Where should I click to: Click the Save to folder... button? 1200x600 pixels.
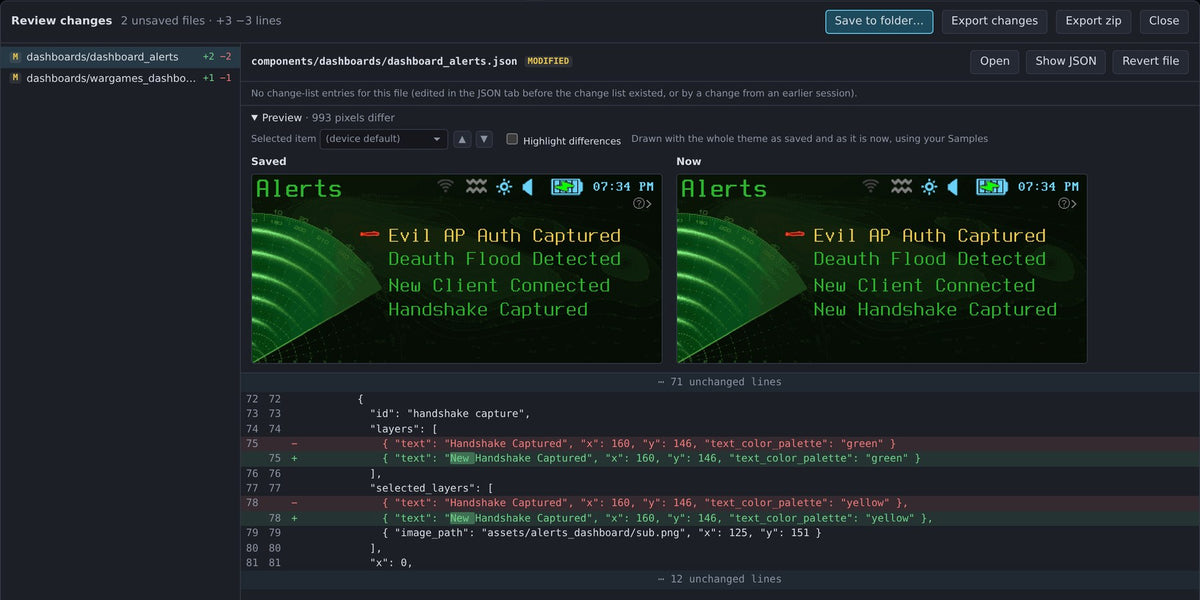tap(879, 21)
